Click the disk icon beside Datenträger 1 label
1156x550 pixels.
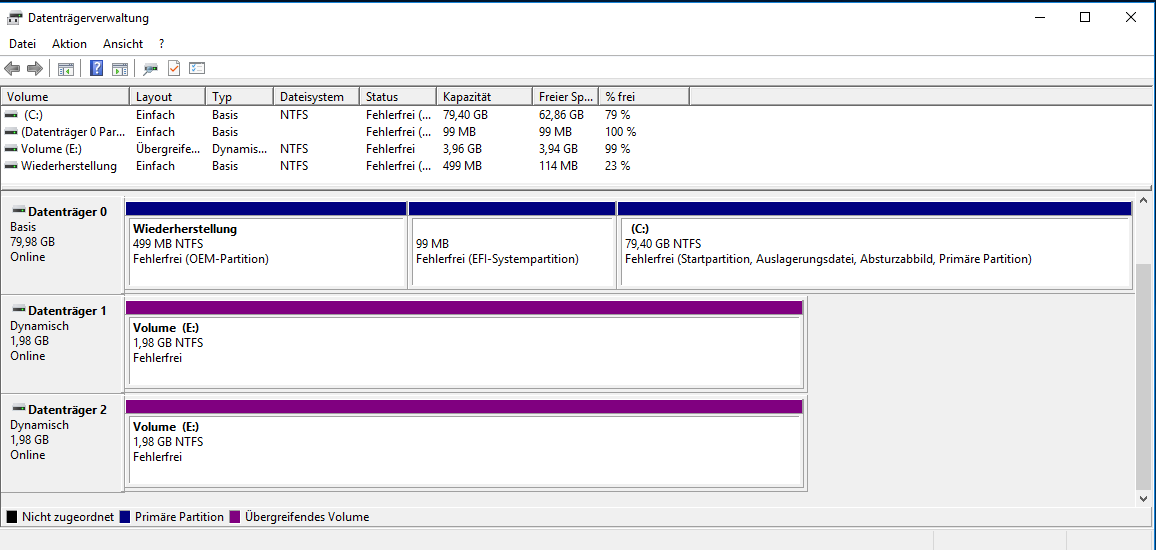click(18, 310)
